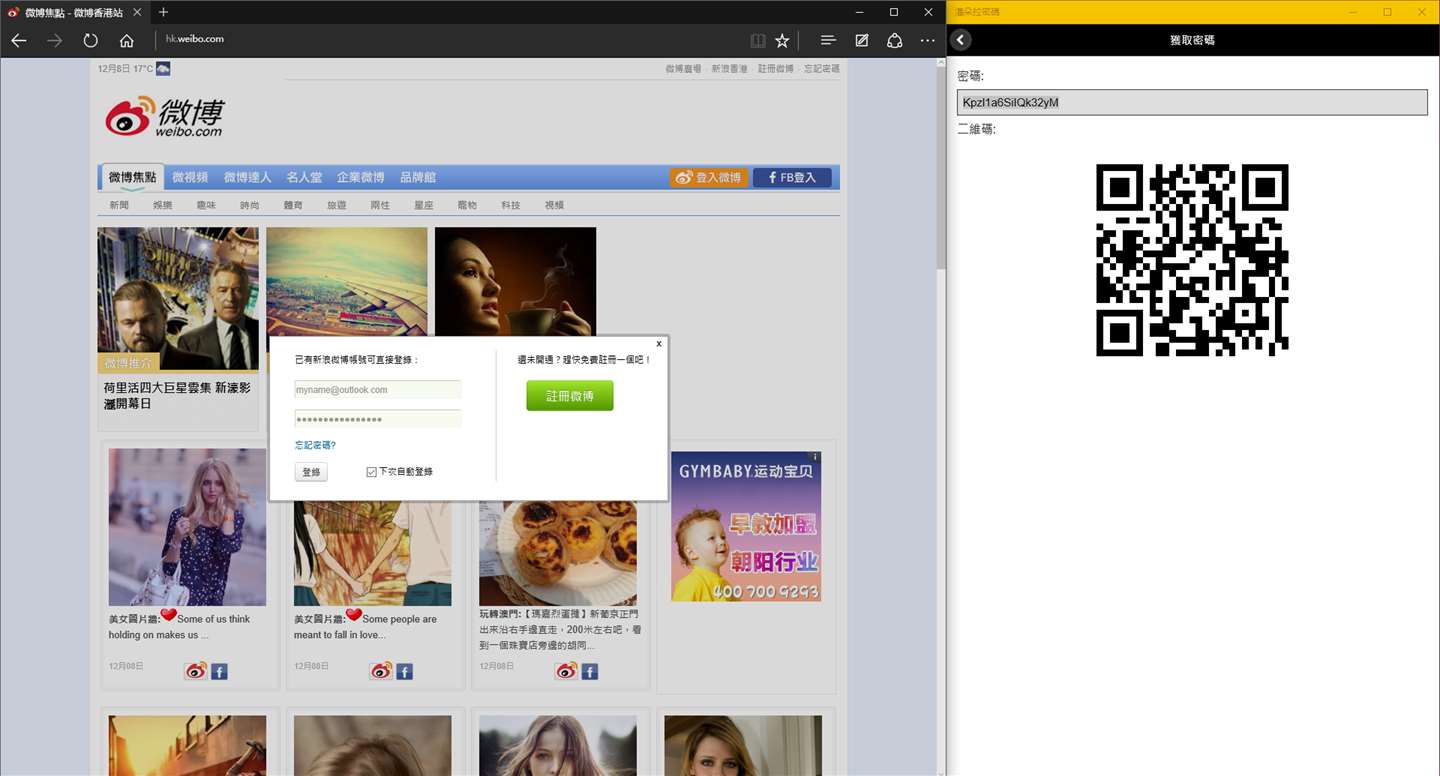The height and width of the screenshot is (776, 1440).
Task: Click green 註冊微博 button
Action: pos(570,396)
